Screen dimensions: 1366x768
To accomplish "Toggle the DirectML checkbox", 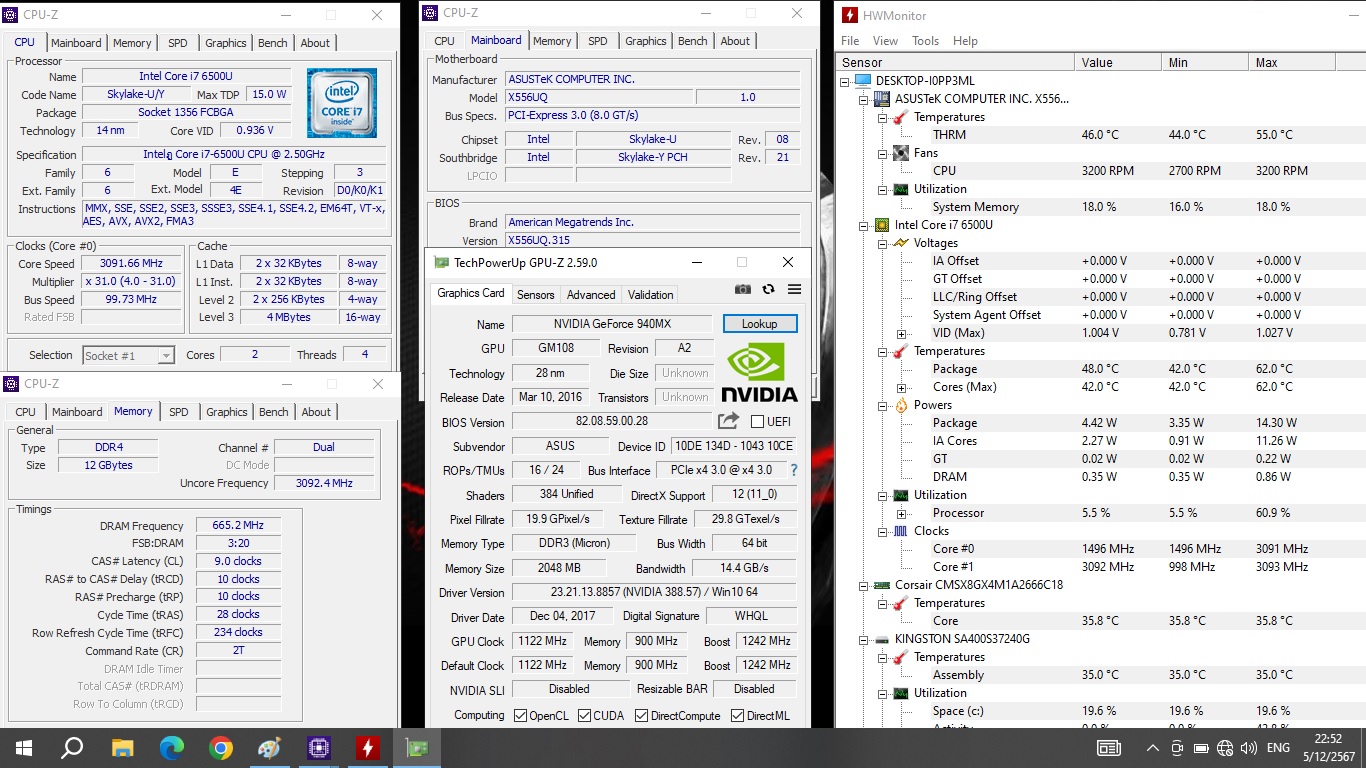I will click(737, 716).
